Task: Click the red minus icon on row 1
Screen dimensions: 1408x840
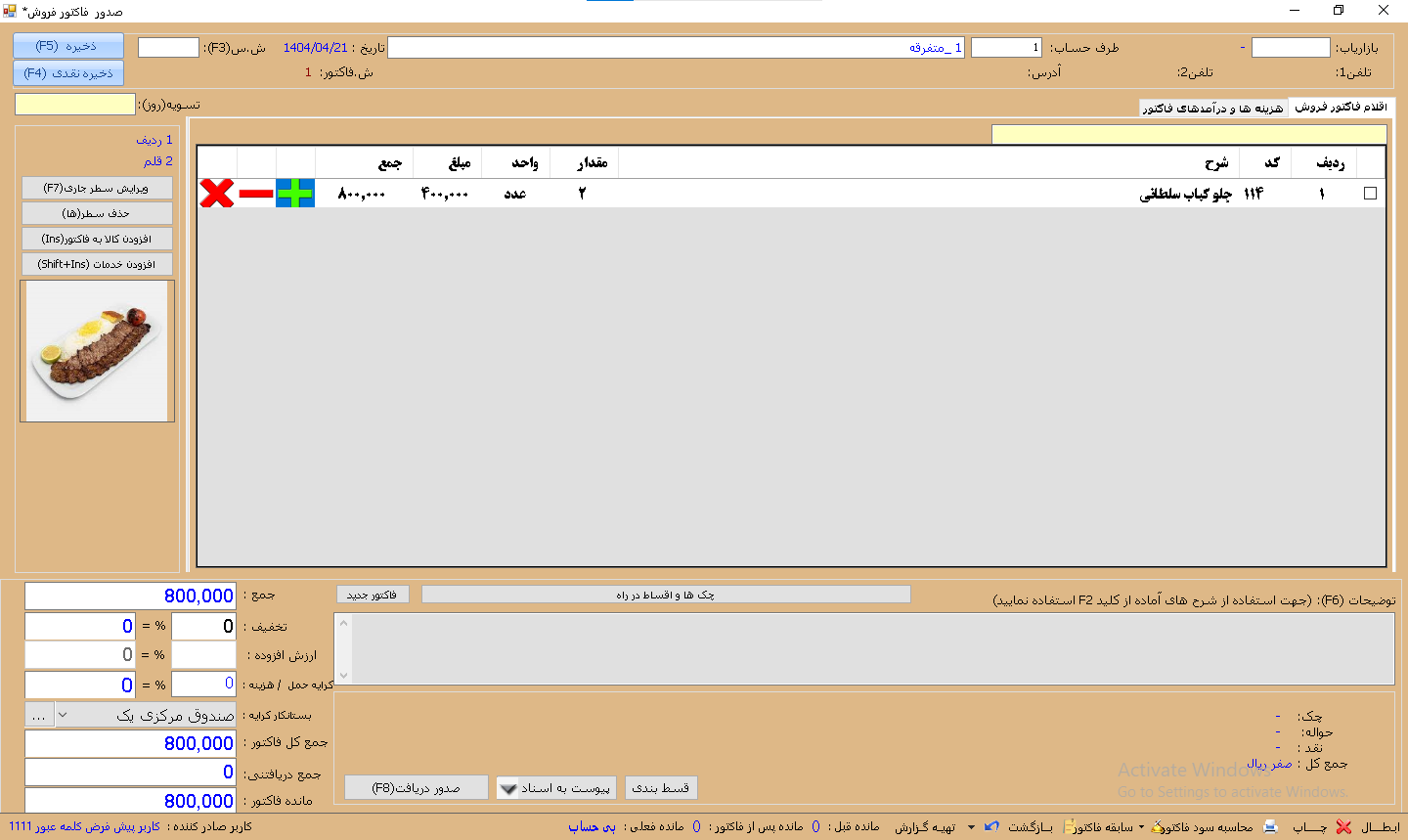Action: pyautogui.click(x=256, y=194)
